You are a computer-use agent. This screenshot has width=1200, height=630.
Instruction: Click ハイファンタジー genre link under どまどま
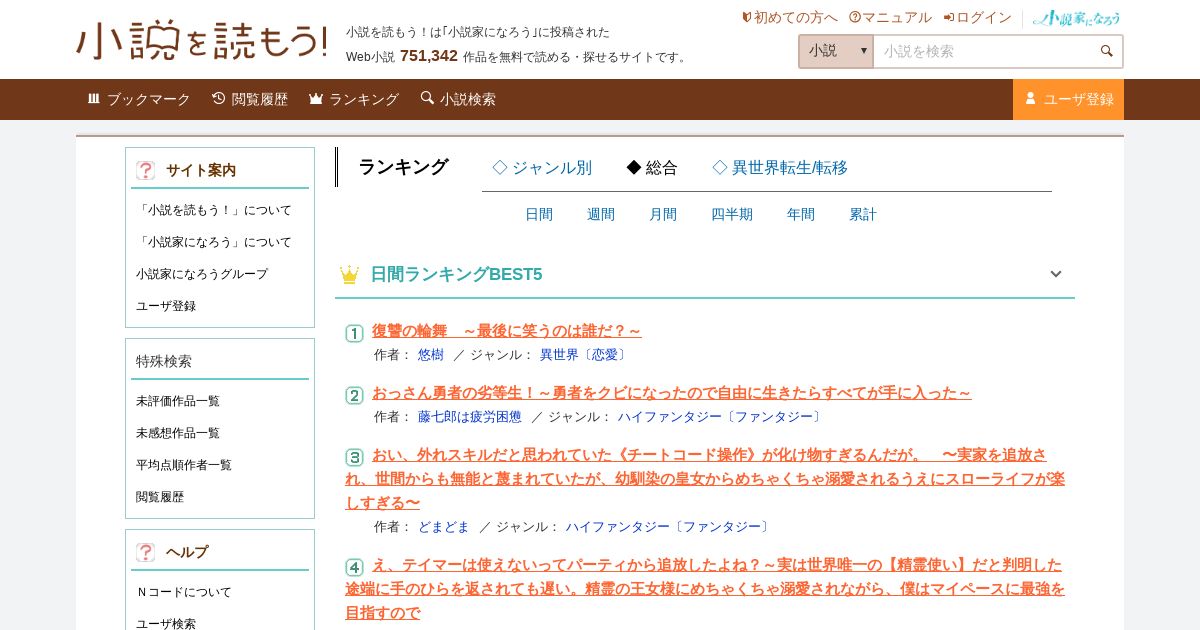pos(669,527)
